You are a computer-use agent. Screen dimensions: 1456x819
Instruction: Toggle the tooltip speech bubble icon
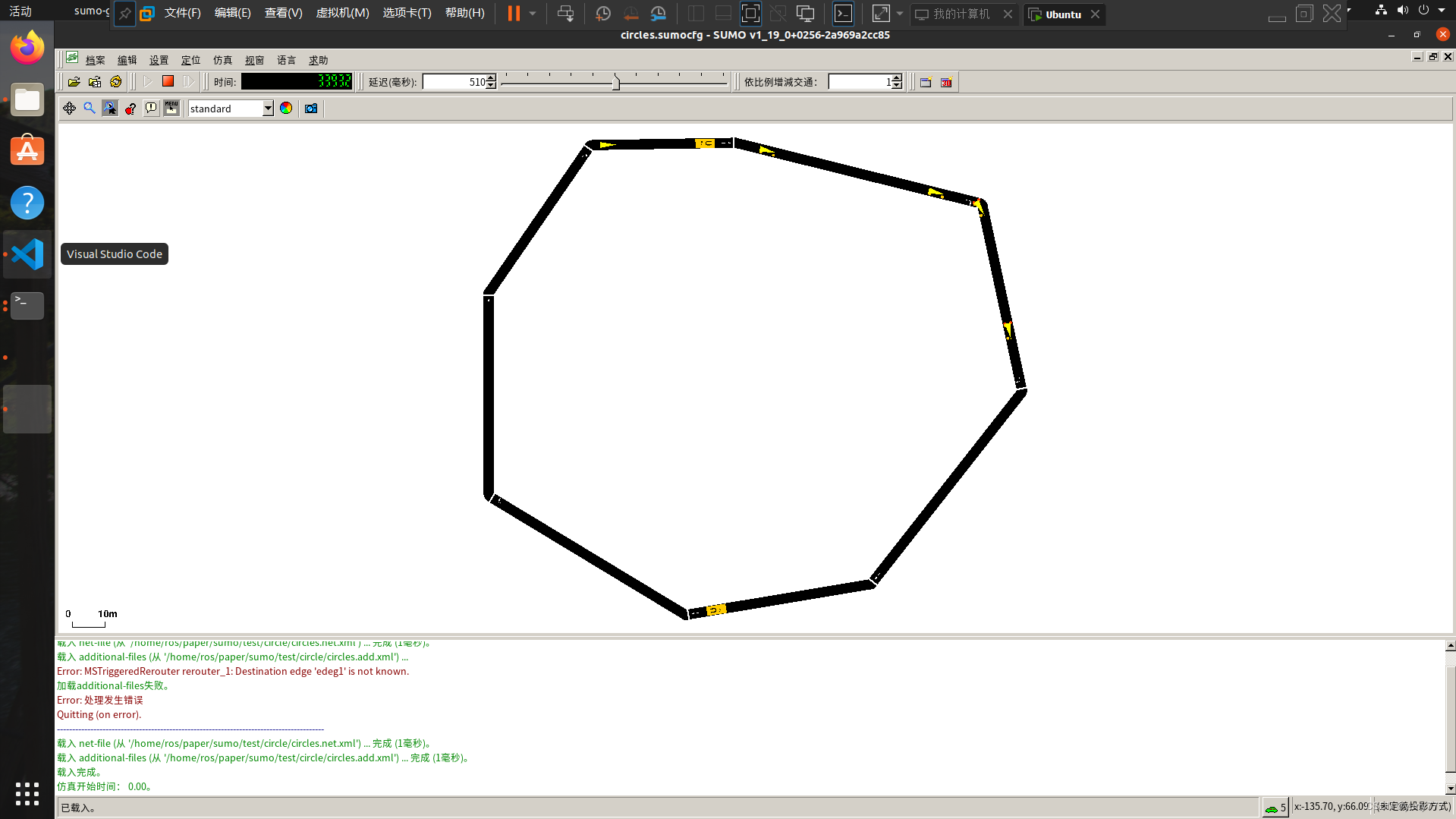pos(151,109)
